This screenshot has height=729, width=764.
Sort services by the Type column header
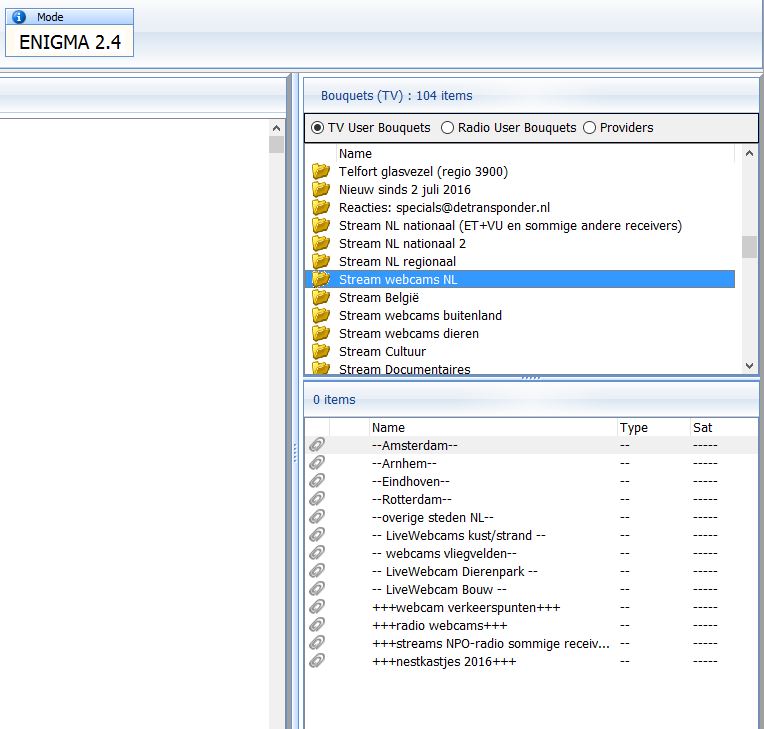pos(634,427)
